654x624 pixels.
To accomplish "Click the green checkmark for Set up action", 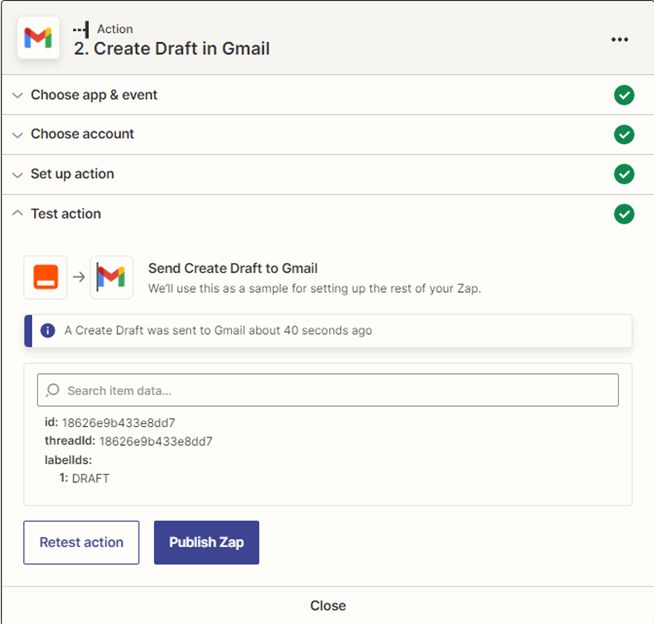I will pyautogui.click(x=624, y=174).
